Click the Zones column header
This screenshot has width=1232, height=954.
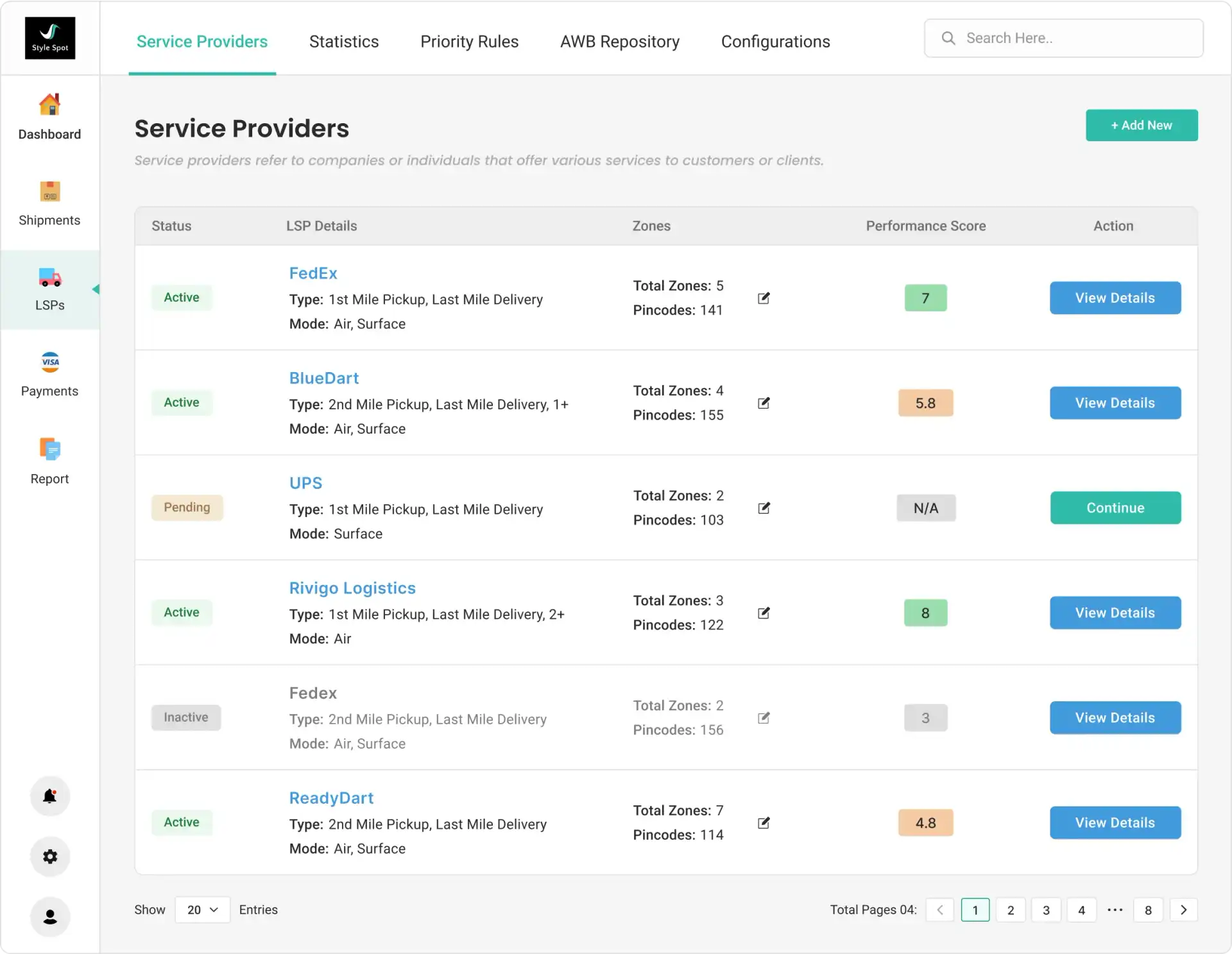651,226
